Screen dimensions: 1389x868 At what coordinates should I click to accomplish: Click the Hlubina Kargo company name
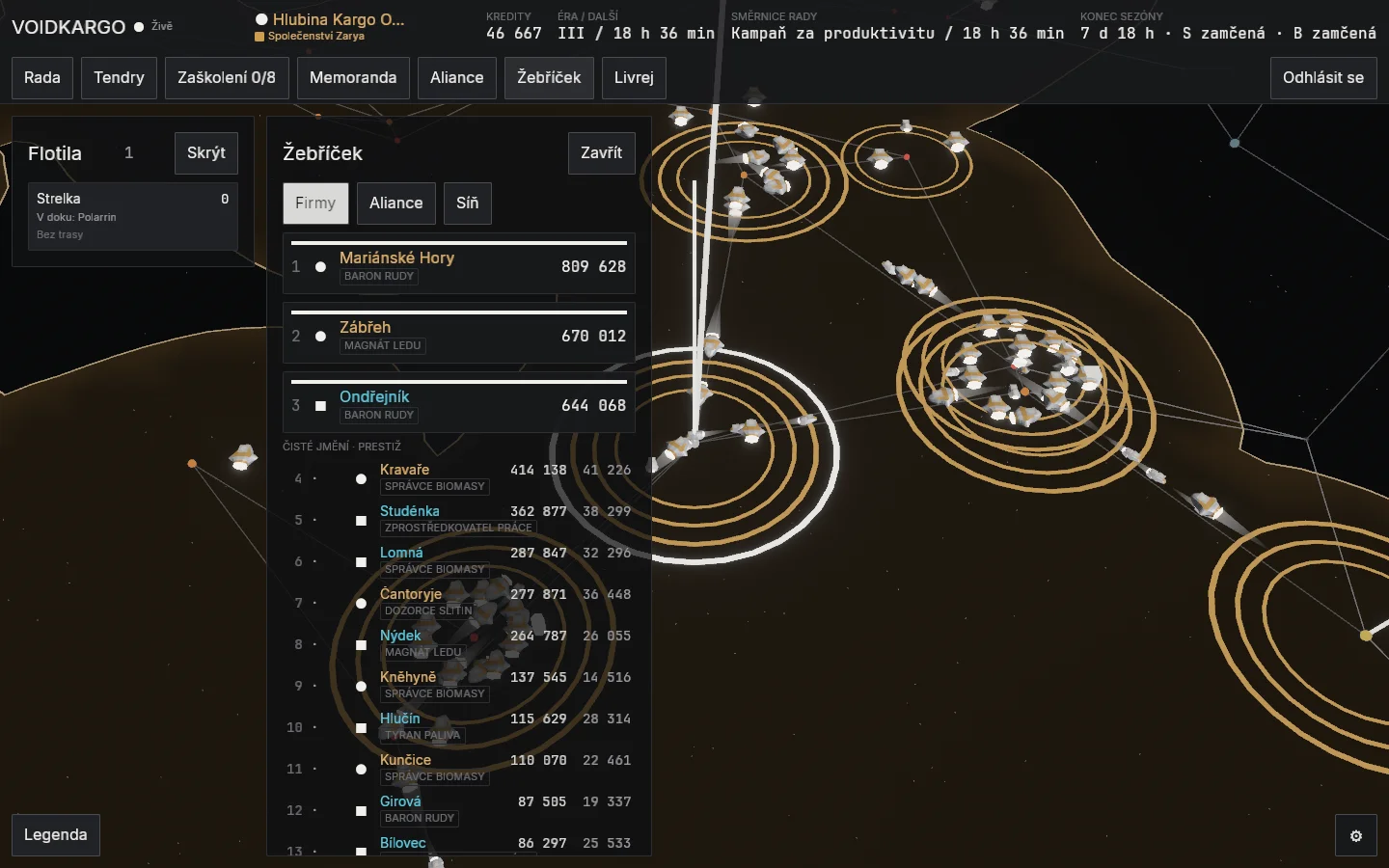click(x=339, y=19)
